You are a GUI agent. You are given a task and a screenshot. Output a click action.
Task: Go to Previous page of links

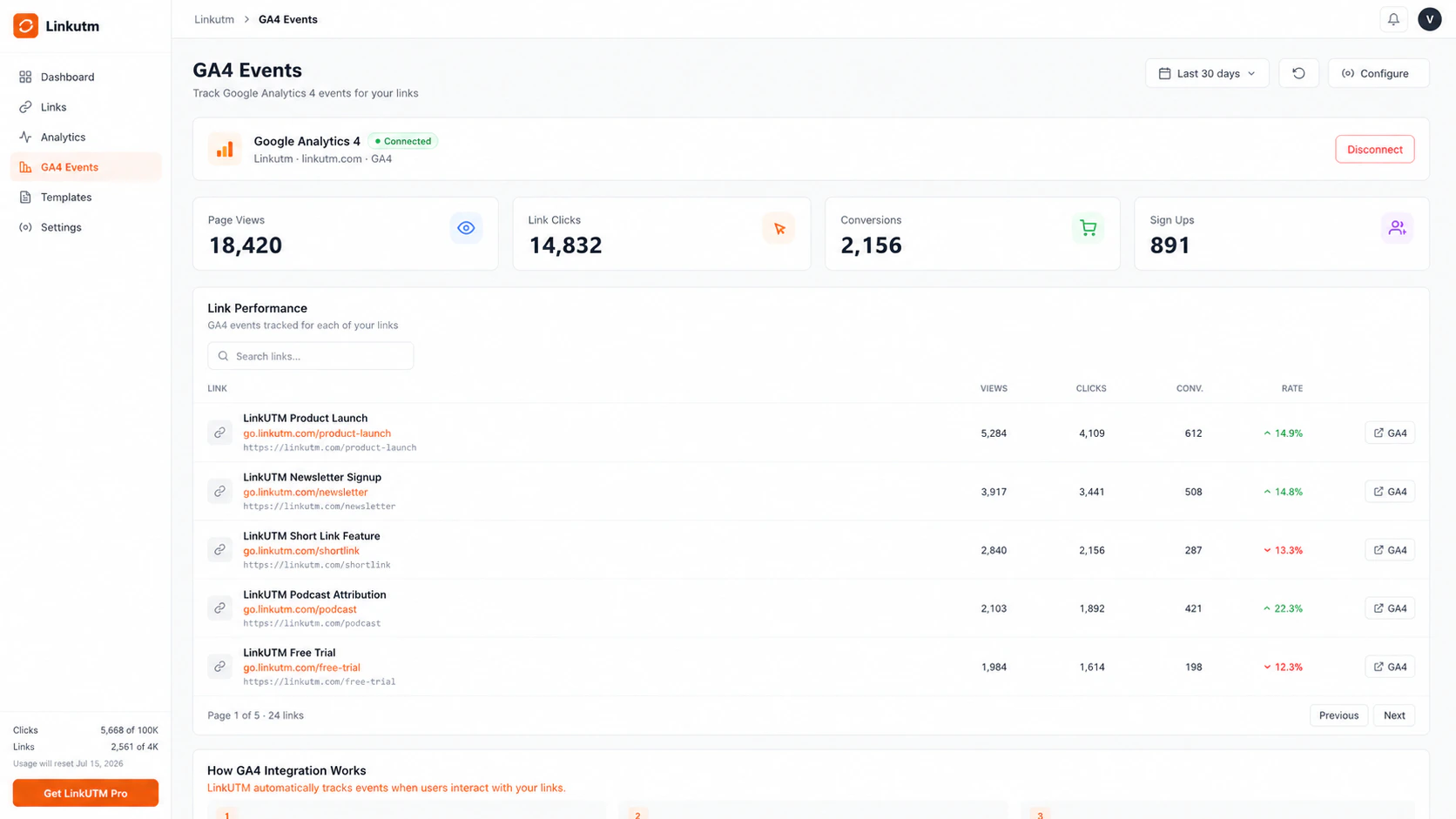(x=1338, y=715)
